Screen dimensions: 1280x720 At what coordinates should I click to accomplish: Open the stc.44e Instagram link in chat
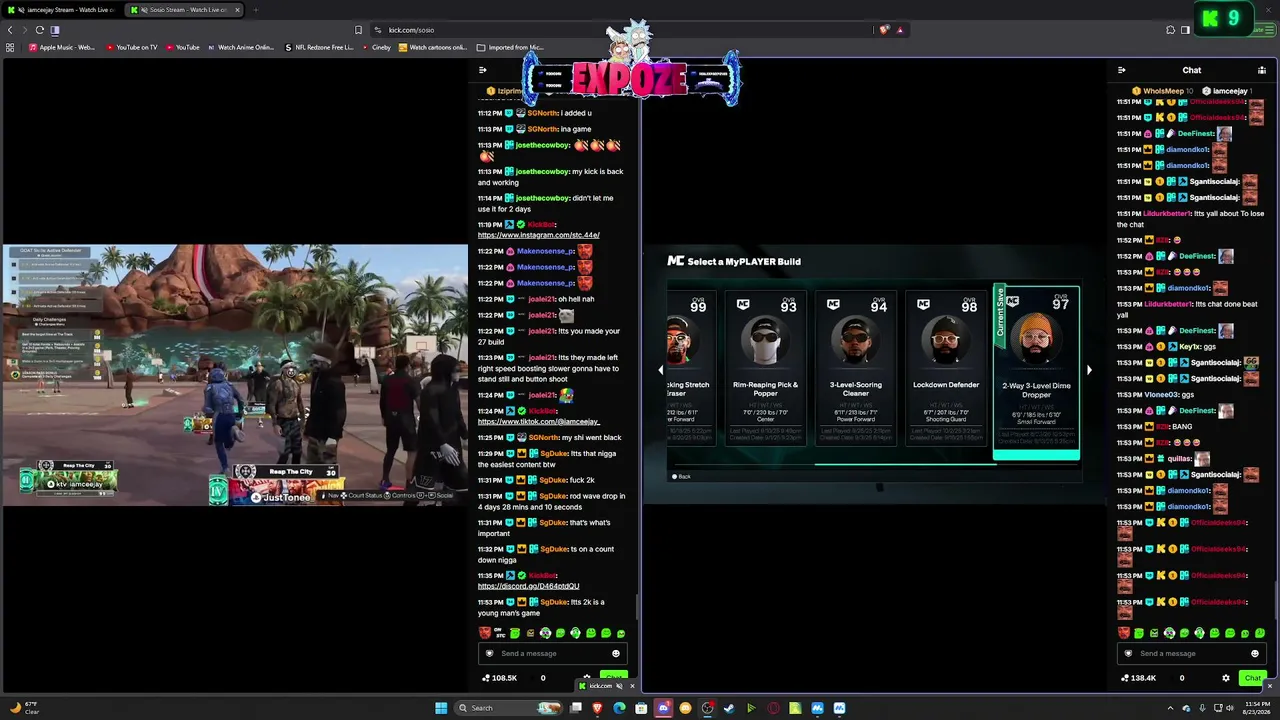tap(539, 235)
